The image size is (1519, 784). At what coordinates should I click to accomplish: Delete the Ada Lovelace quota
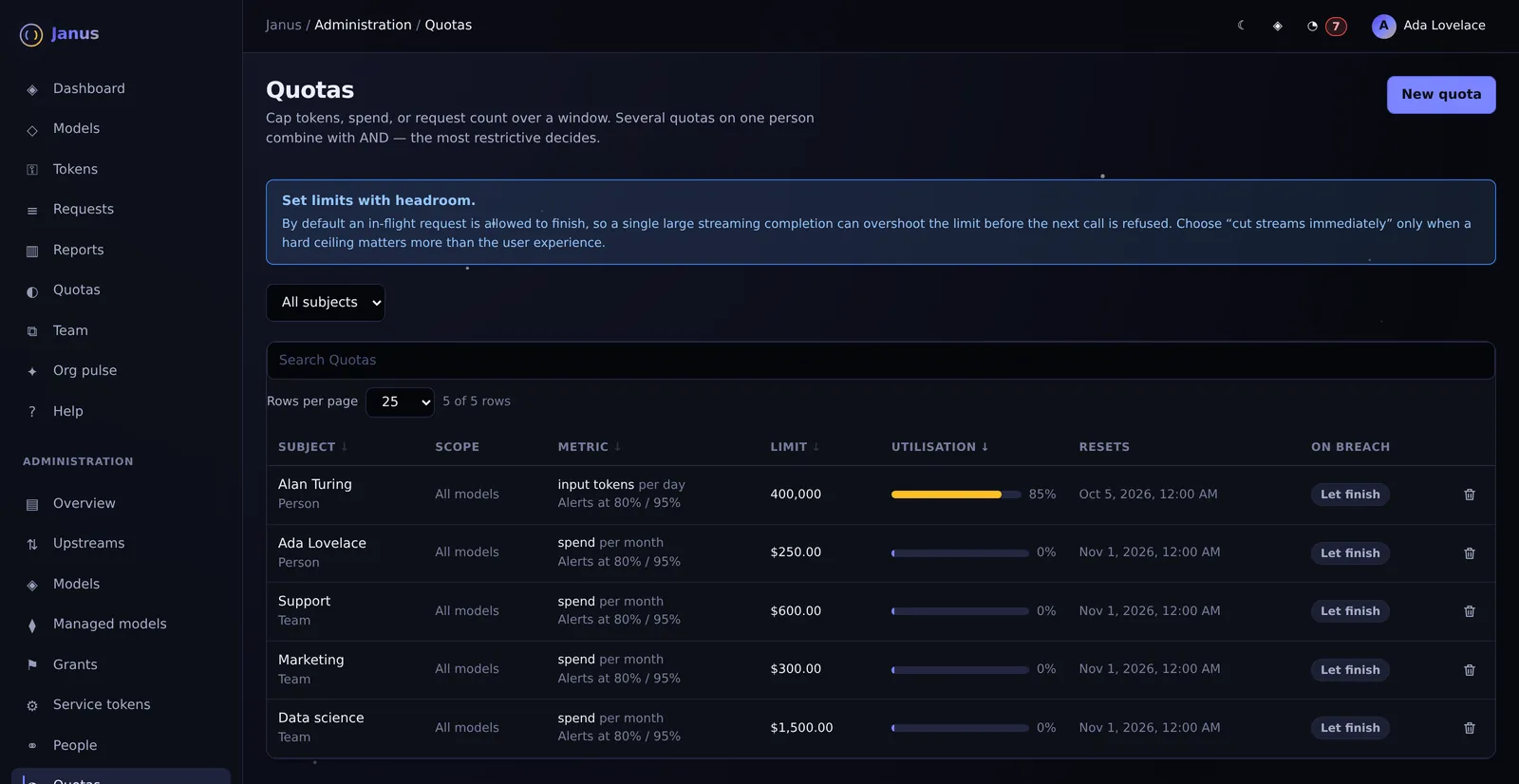pos(1470,553)
